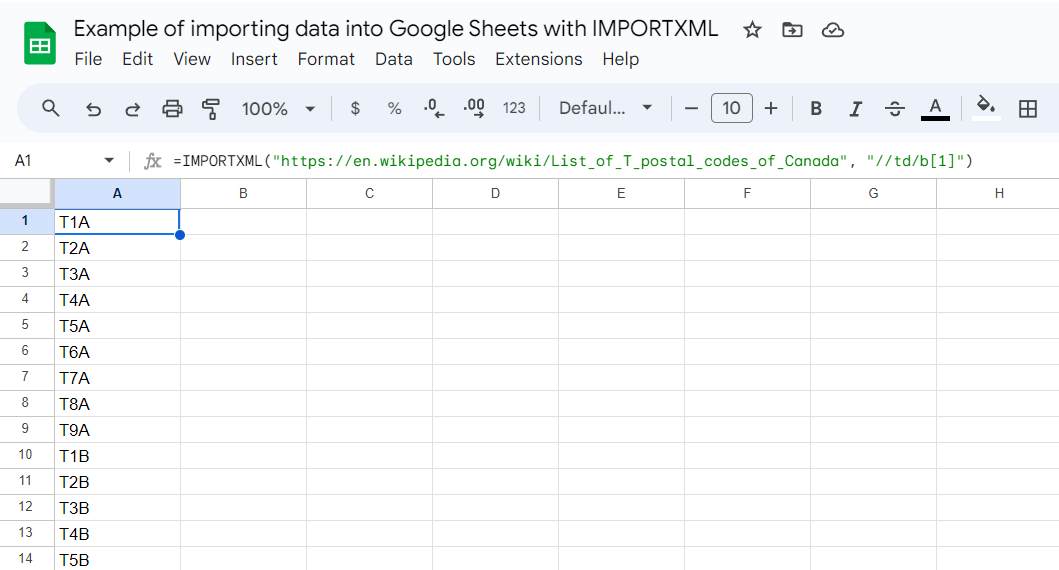The image size is (1059, 570).
Task: Click the font size field showing 10
Action: tap(731, 108)
